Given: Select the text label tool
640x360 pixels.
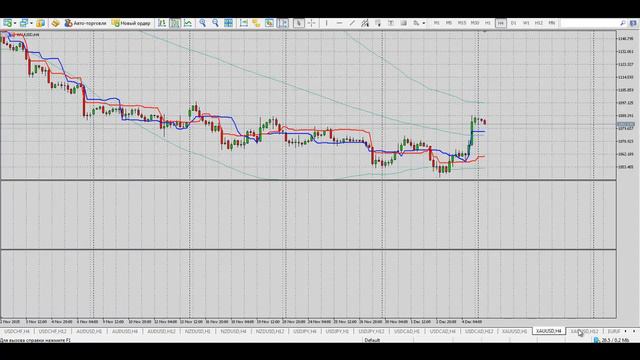Looking at the screenshot, I should (x=403, y=23).
